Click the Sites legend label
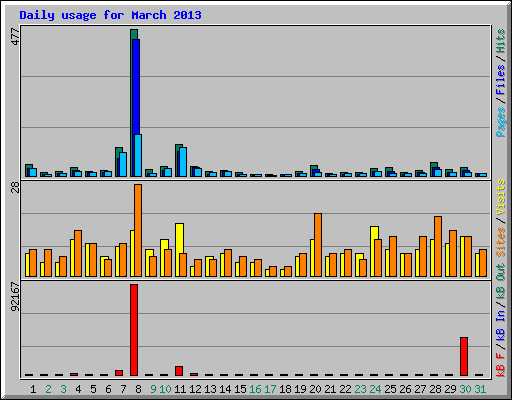The image size is (512, 400). 501,241
